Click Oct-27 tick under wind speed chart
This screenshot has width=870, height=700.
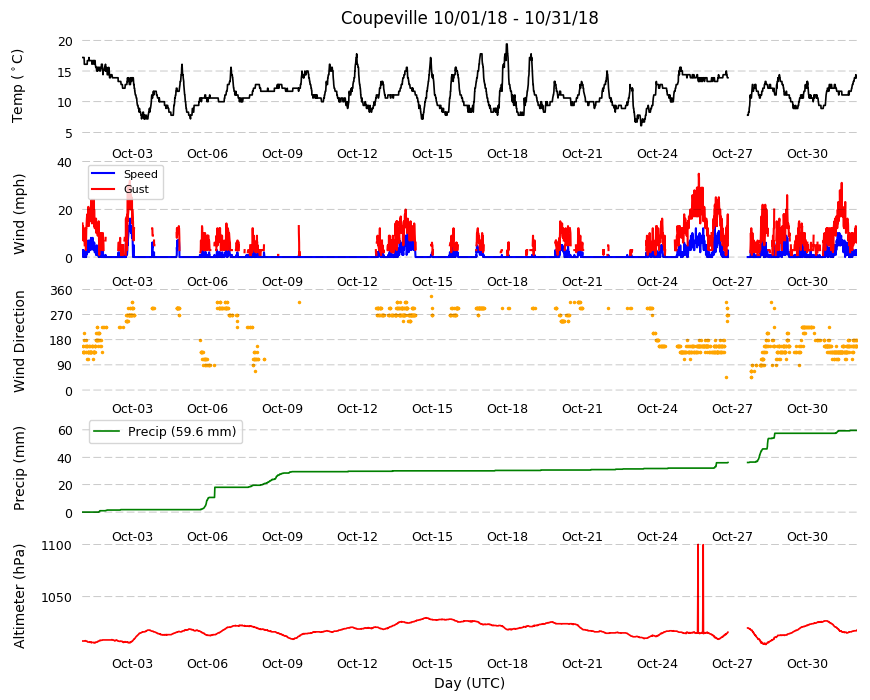click(x=732, y=281)
